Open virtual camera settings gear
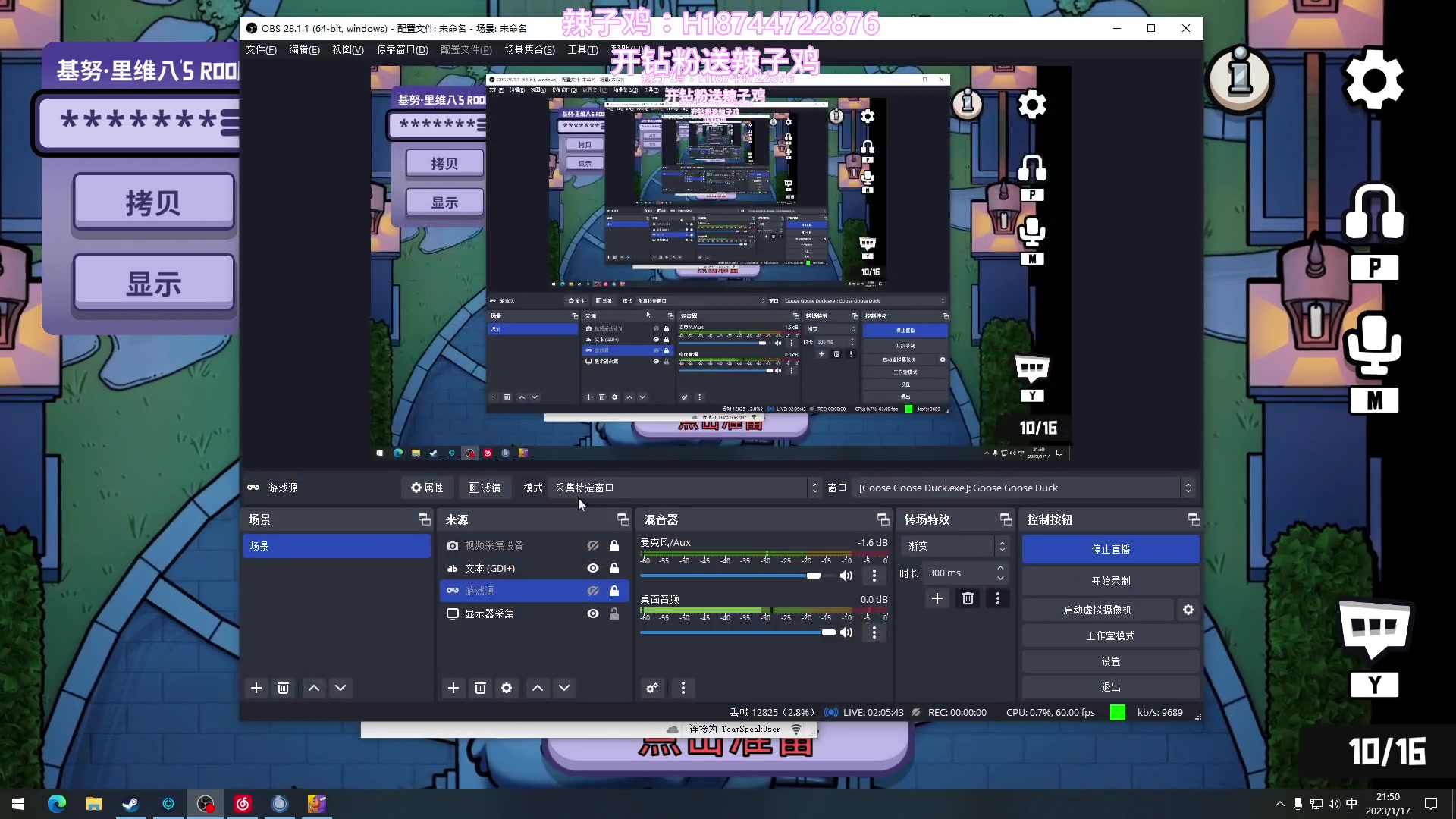 (x=1188, y=610)
